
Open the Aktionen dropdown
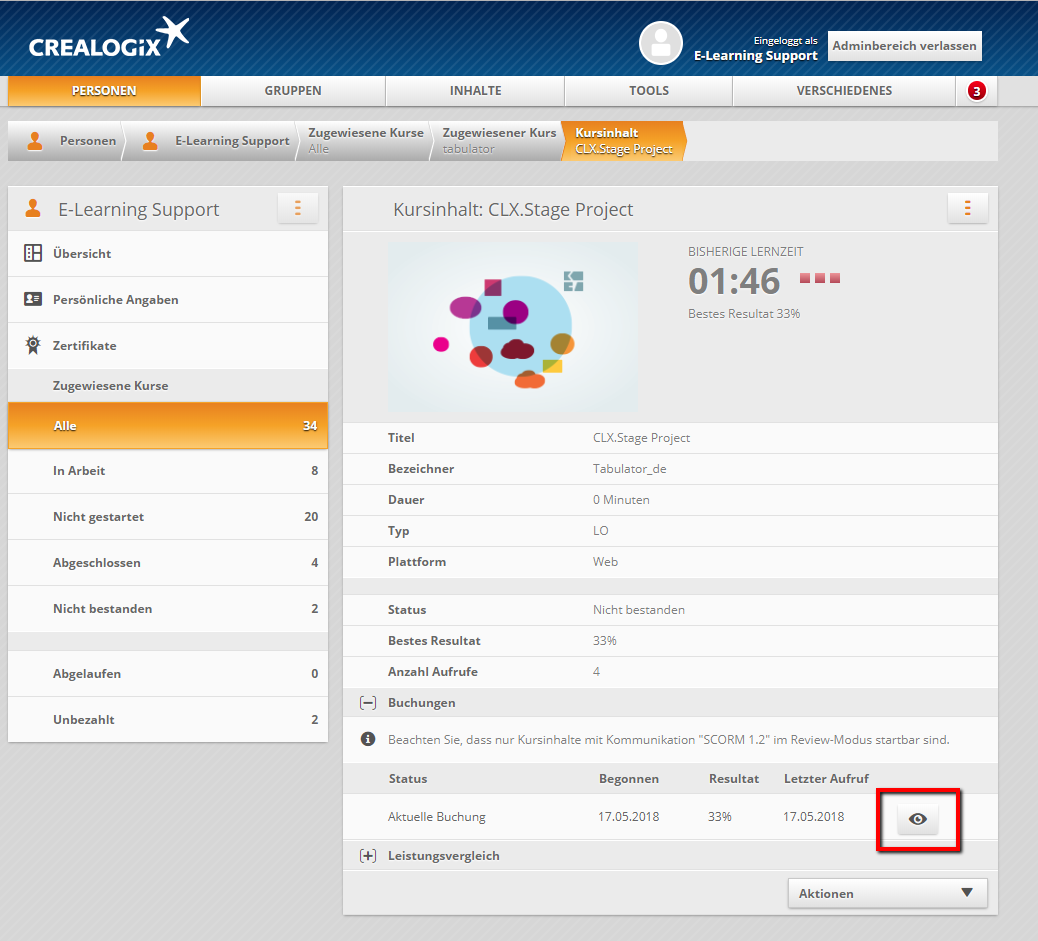[887, 893]
